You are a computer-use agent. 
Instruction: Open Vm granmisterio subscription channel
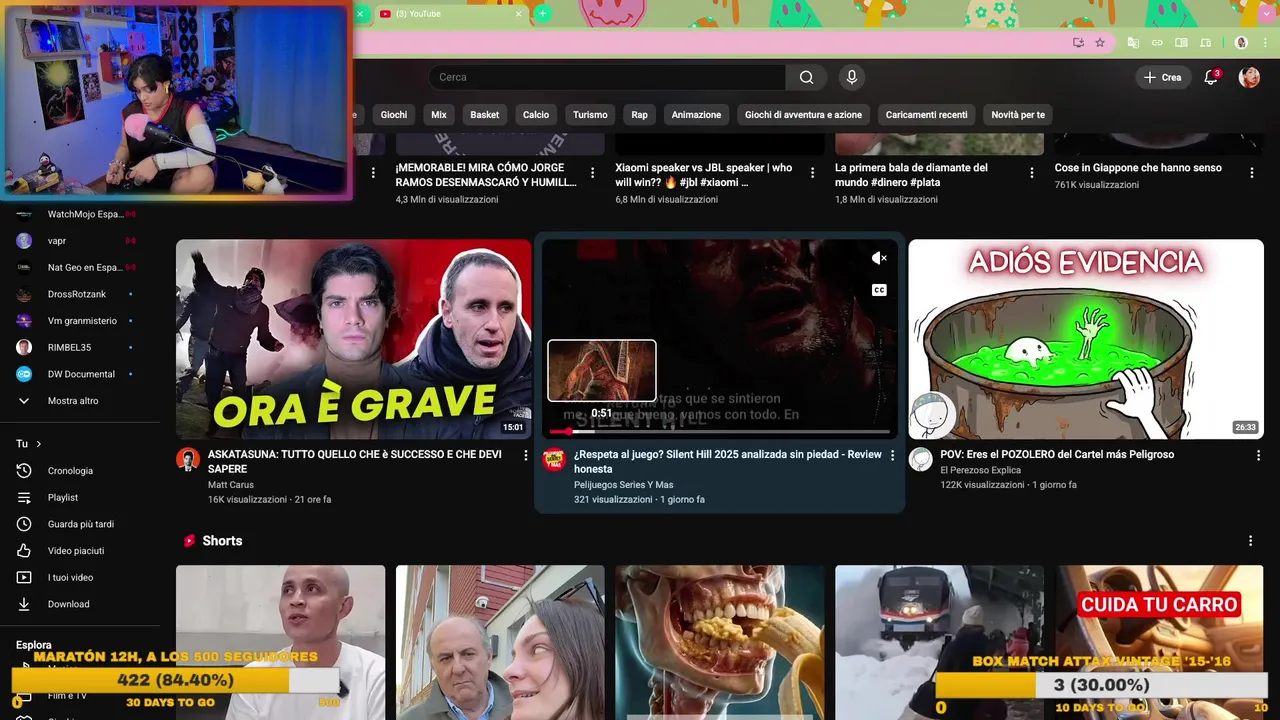pos(80,321)
